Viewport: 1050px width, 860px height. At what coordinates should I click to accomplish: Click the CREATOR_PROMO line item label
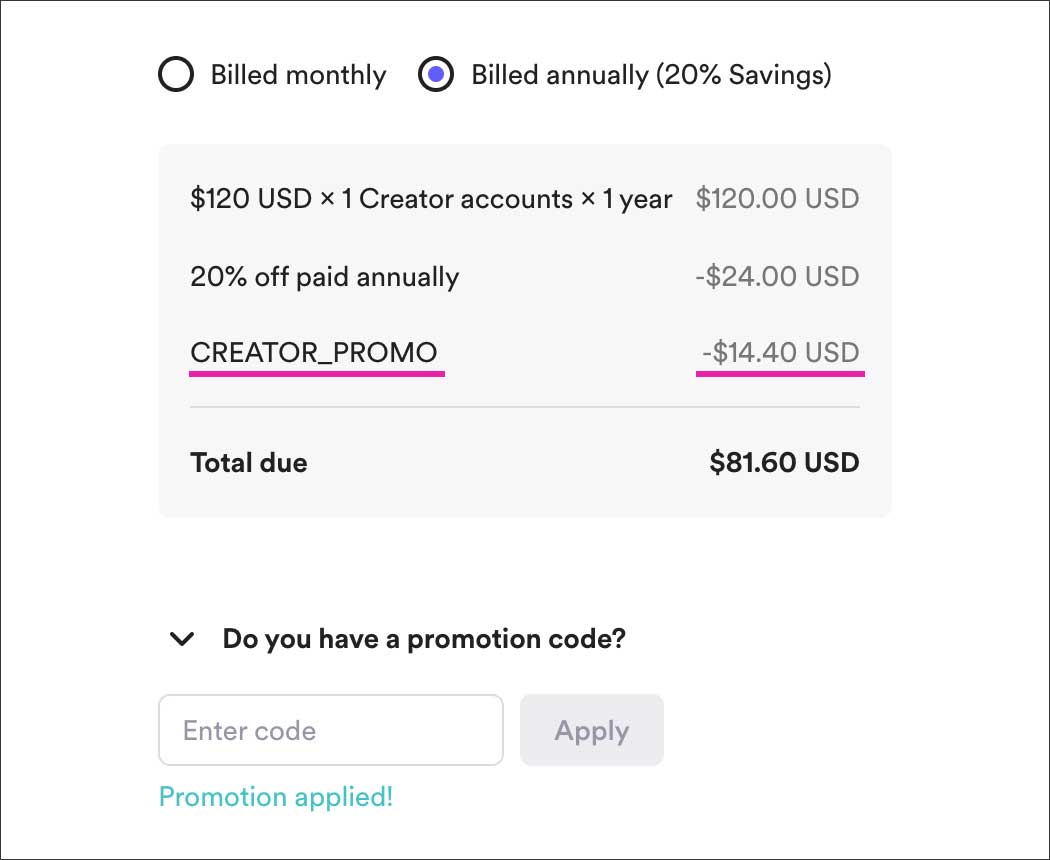314,352
